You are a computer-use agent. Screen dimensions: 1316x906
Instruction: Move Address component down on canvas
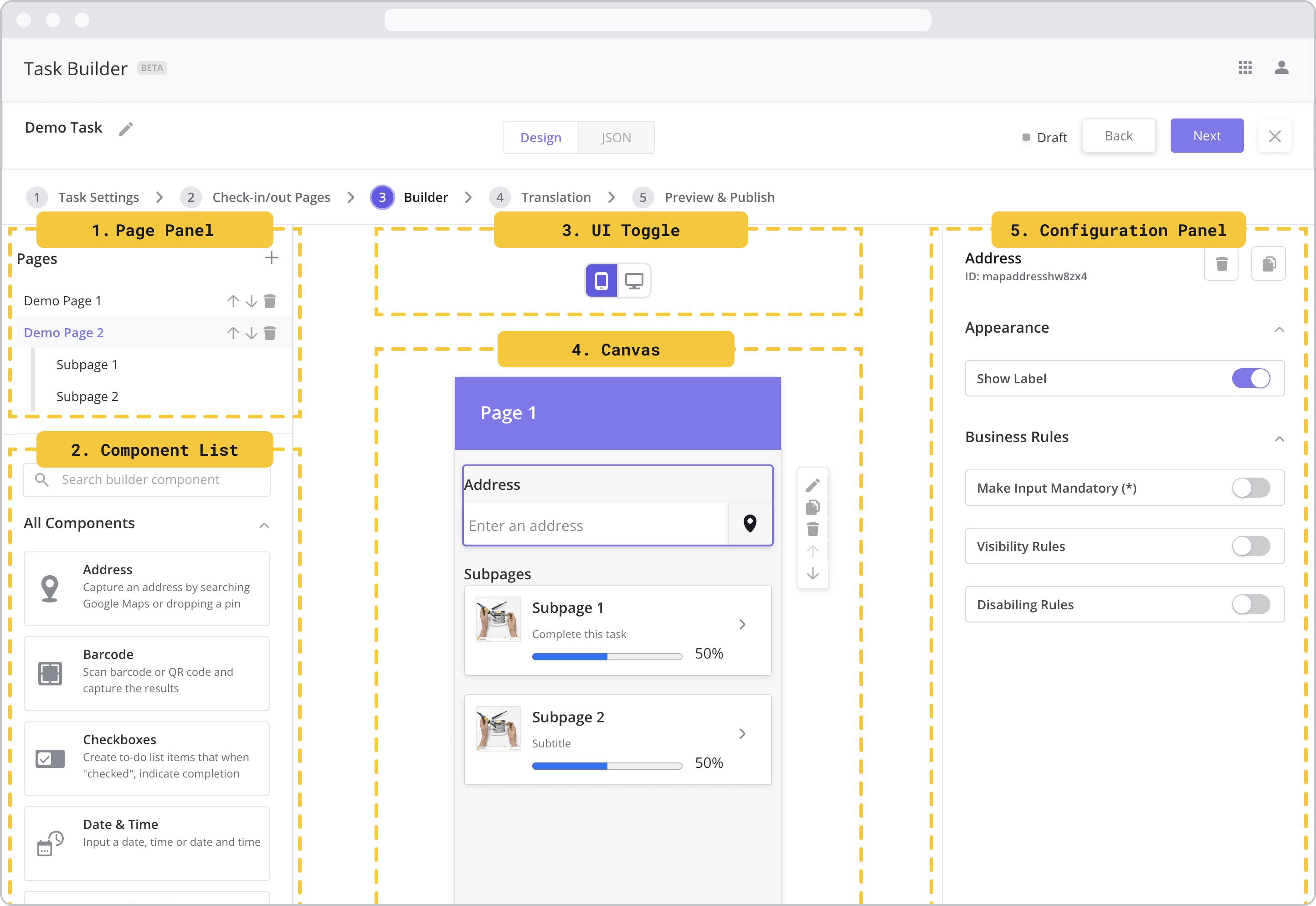pos(812,574)
